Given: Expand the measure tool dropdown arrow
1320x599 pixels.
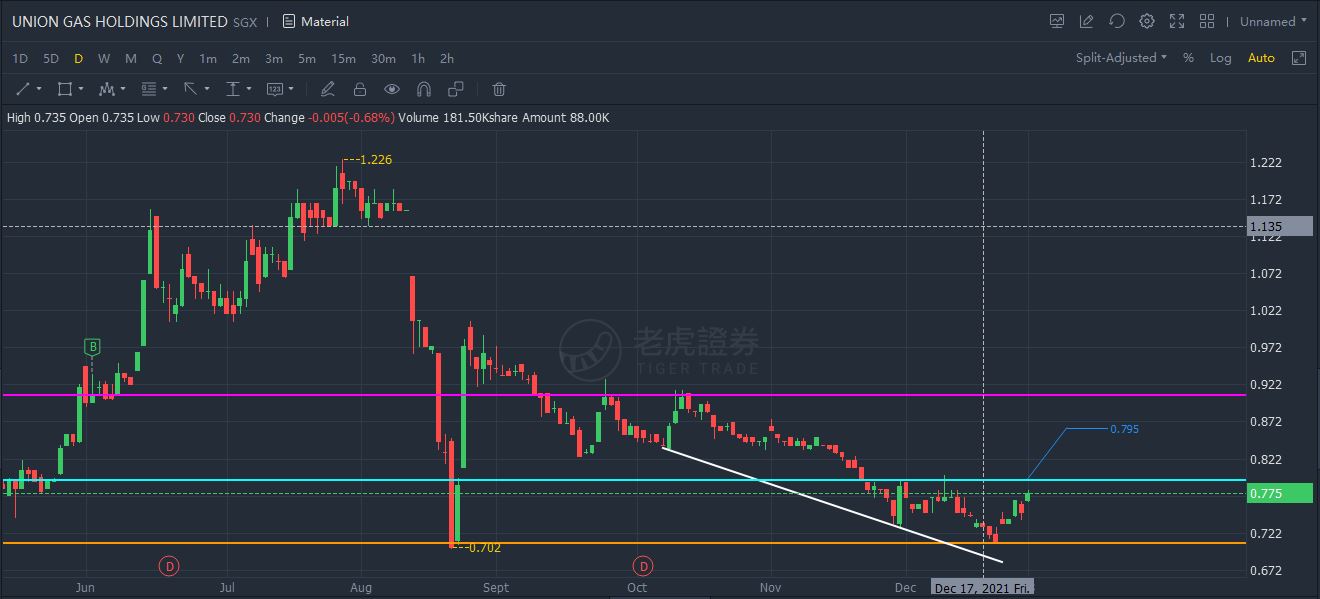Looking at the screenshot, I should tap(248, 89).
